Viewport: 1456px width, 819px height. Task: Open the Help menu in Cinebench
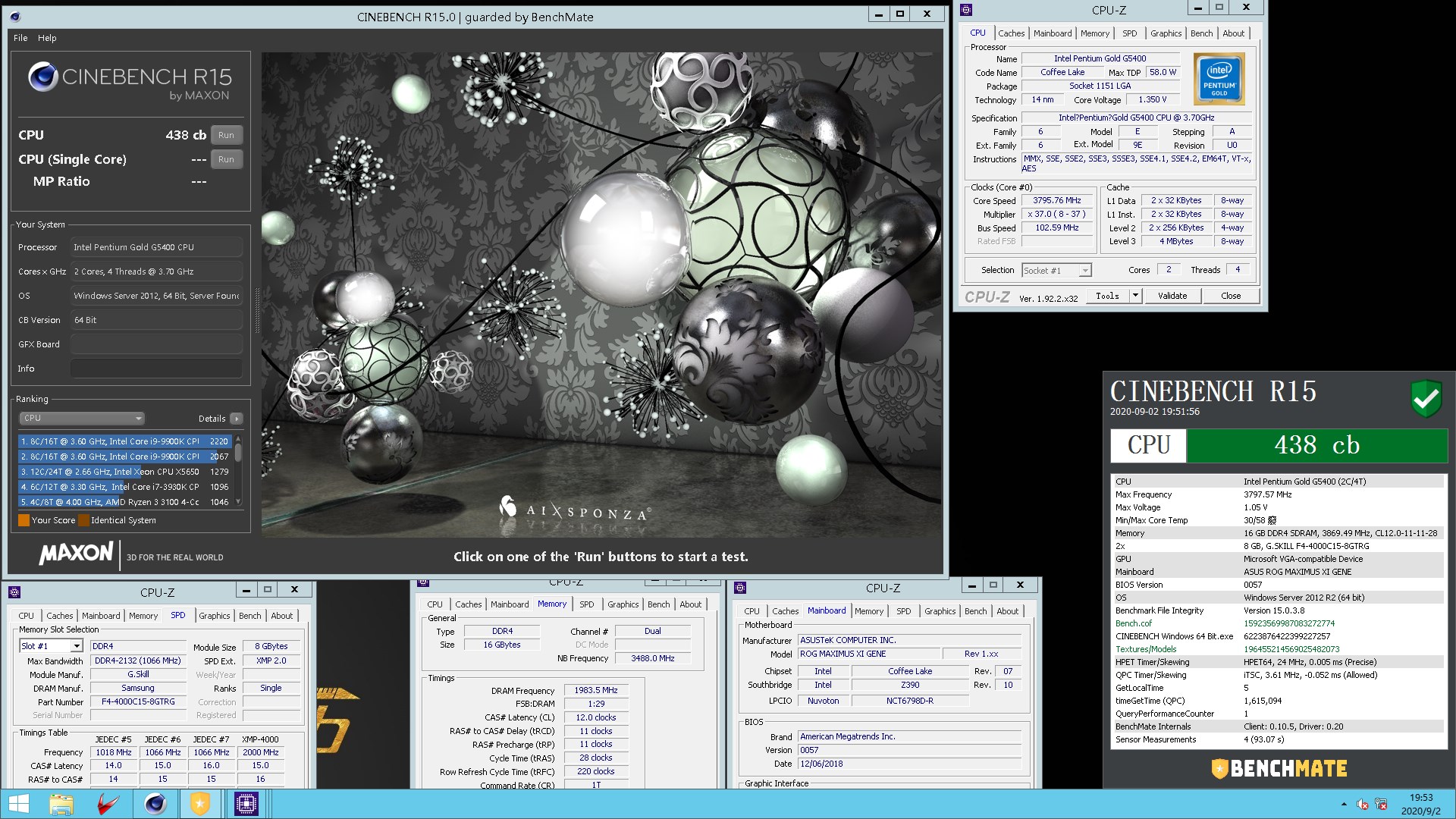pyautogui.click(x=47, y=38)
